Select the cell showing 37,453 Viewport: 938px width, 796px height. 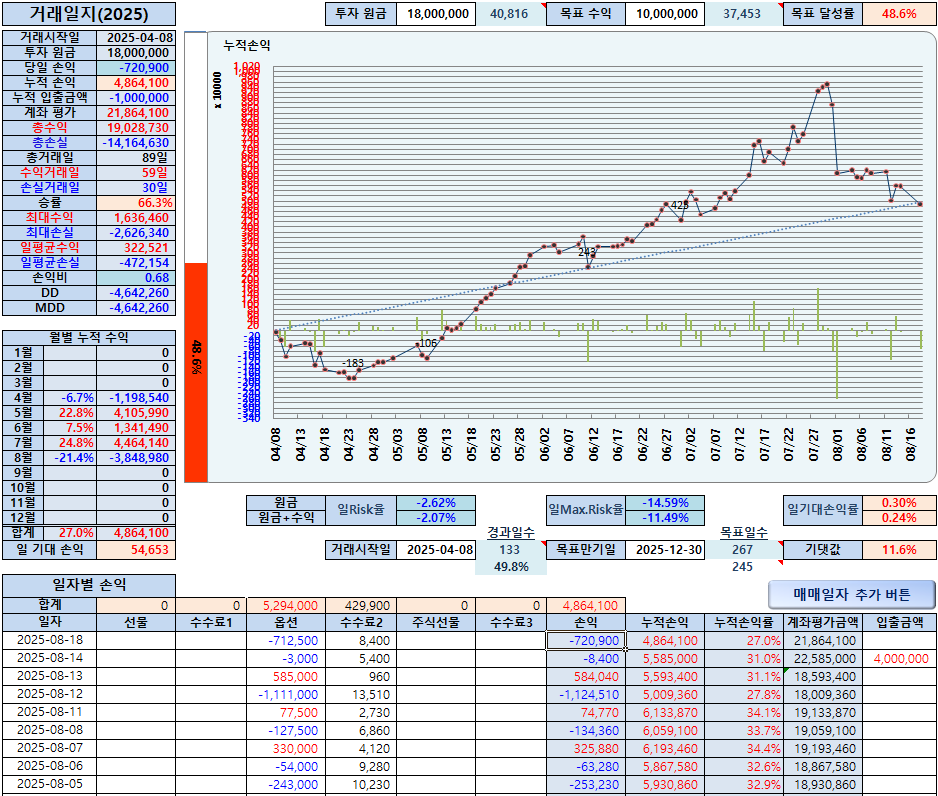[743, 14]
